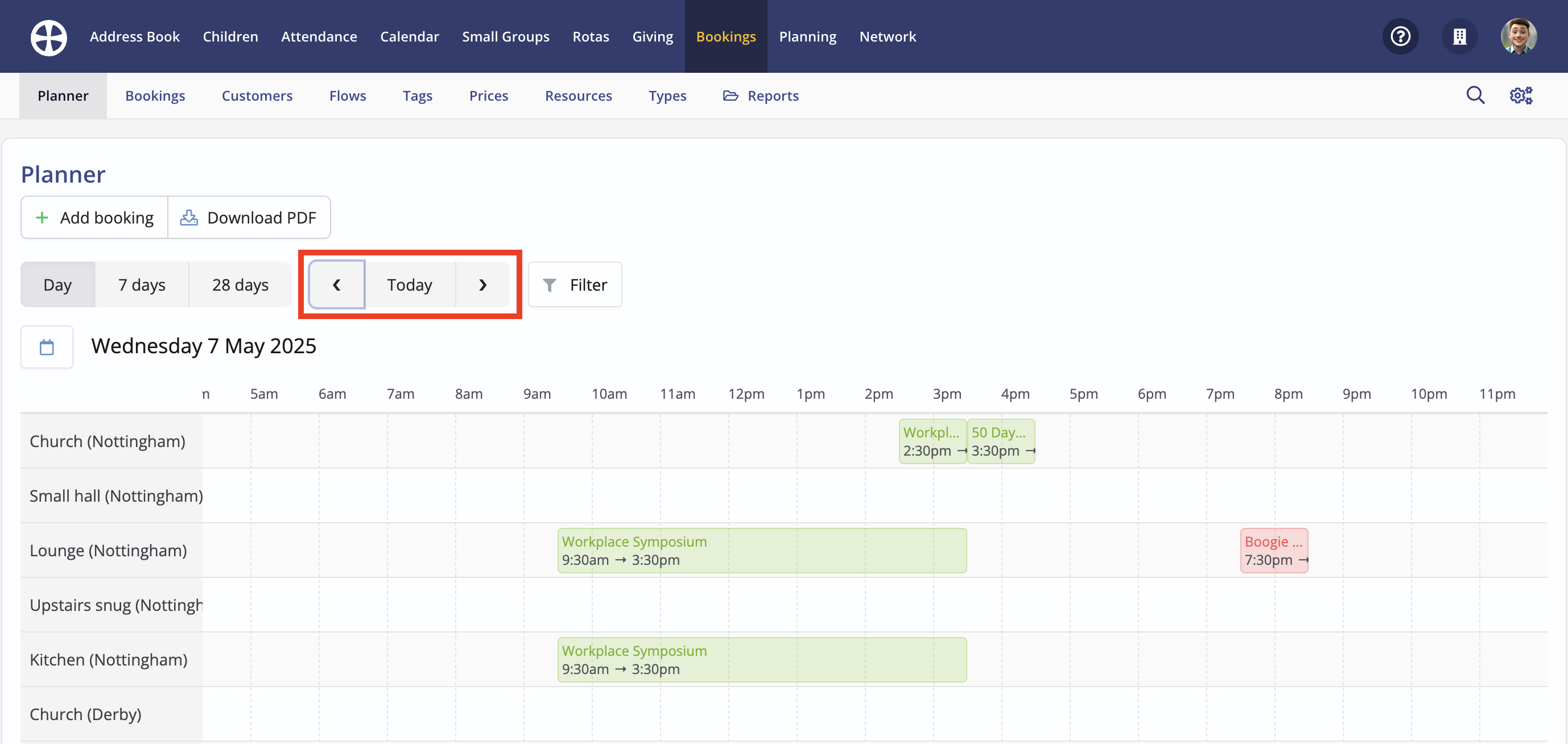Open the Reports folder menu
This screenshot has width=1568, height=744.
[x=761, y=96]
